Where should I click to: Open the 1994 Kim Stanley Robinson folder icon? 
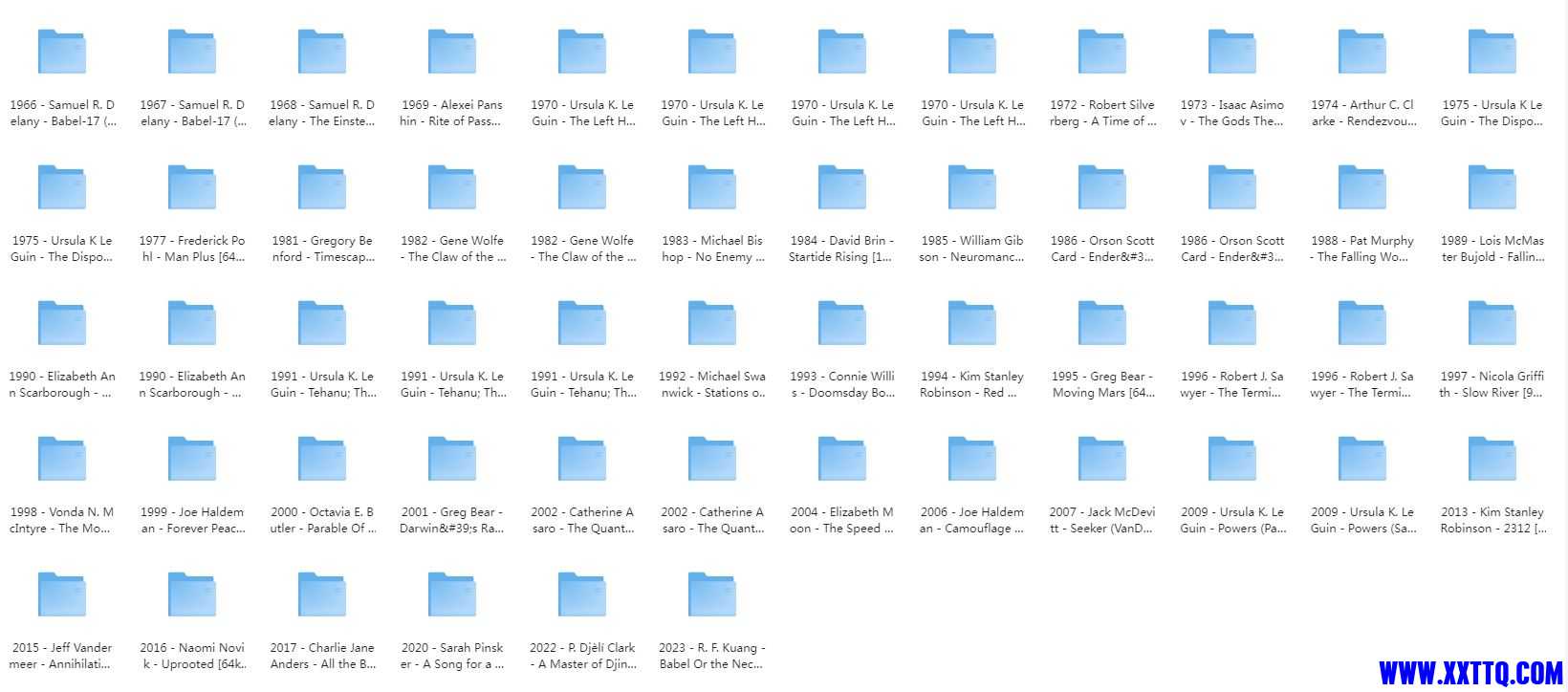pos(972,323)
